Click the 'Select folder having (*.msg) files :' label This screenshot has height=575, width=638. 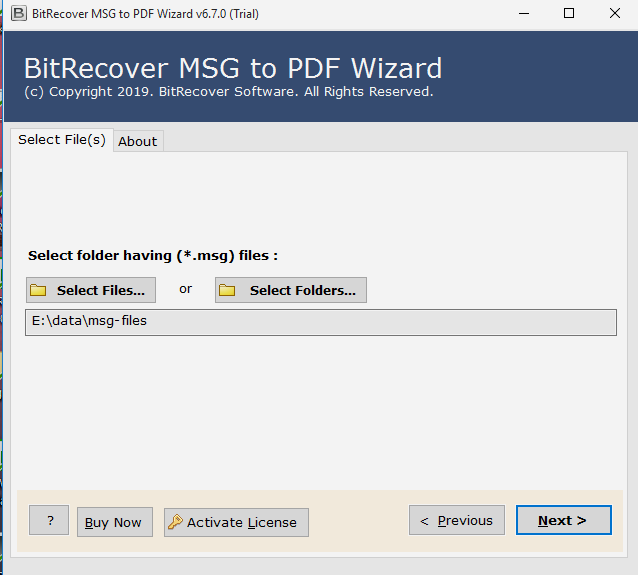(x=153, y=256)
